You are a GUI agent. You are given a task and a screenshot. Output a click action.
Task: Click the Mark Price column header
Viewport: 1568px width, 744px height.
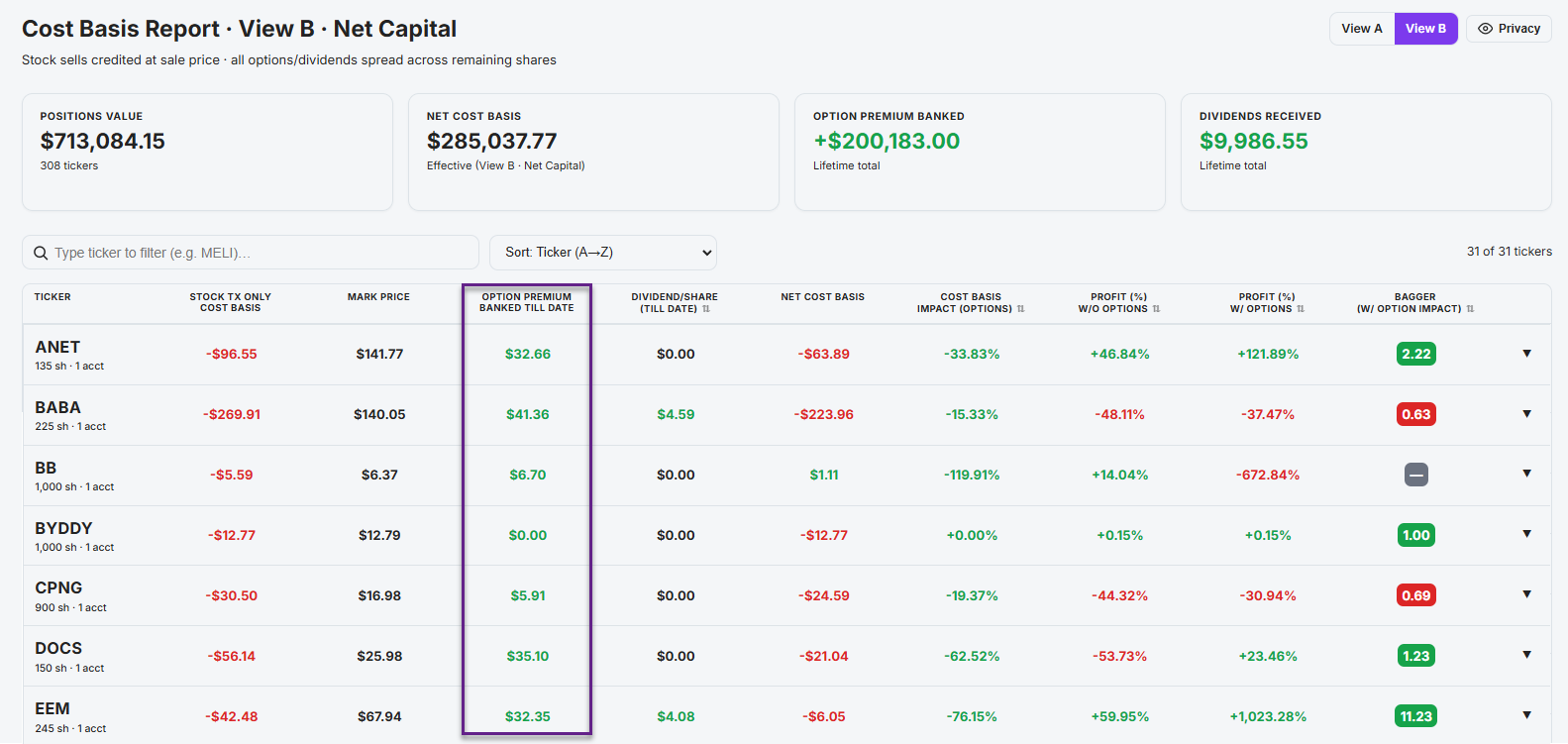pos(378,297)
